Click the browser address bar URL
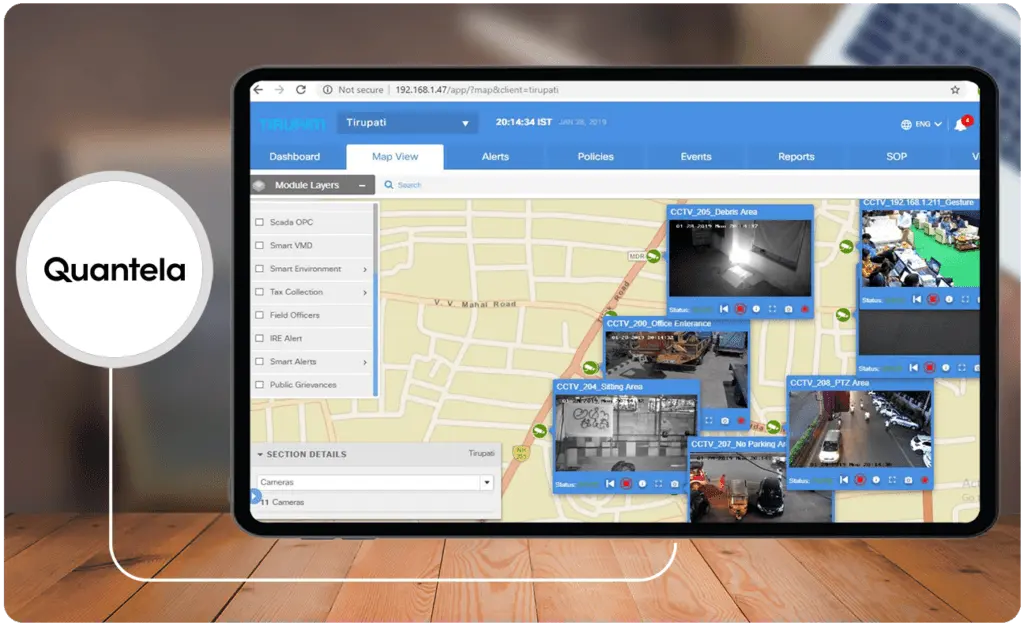Screen dimensions: 1024x626 point(477,90)
